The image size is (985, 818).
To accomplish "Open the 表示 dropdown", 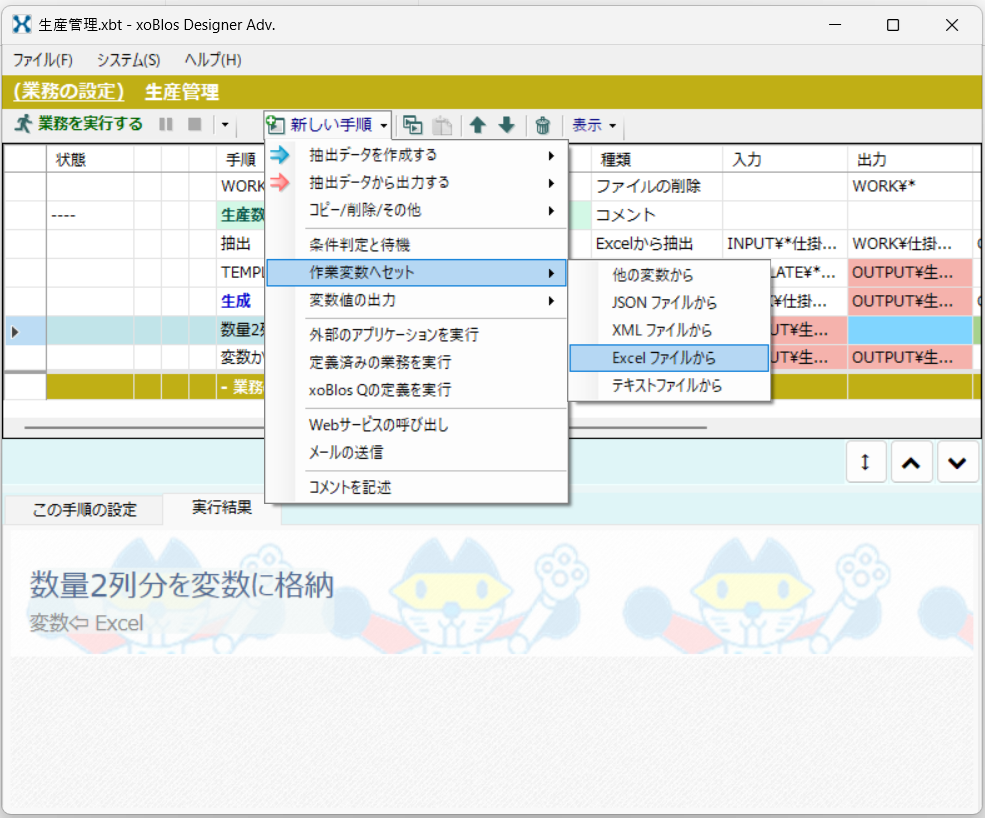I will pos(594,125).
